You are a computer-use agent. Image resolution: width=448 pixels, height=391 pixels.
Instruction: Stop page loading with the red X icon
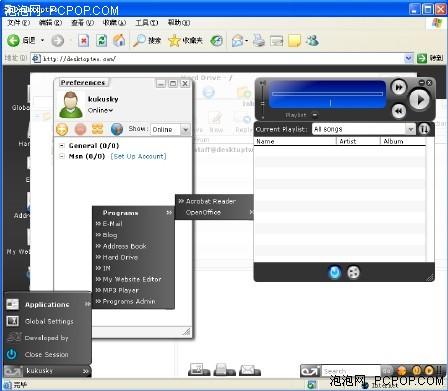(x=84, y=41)
